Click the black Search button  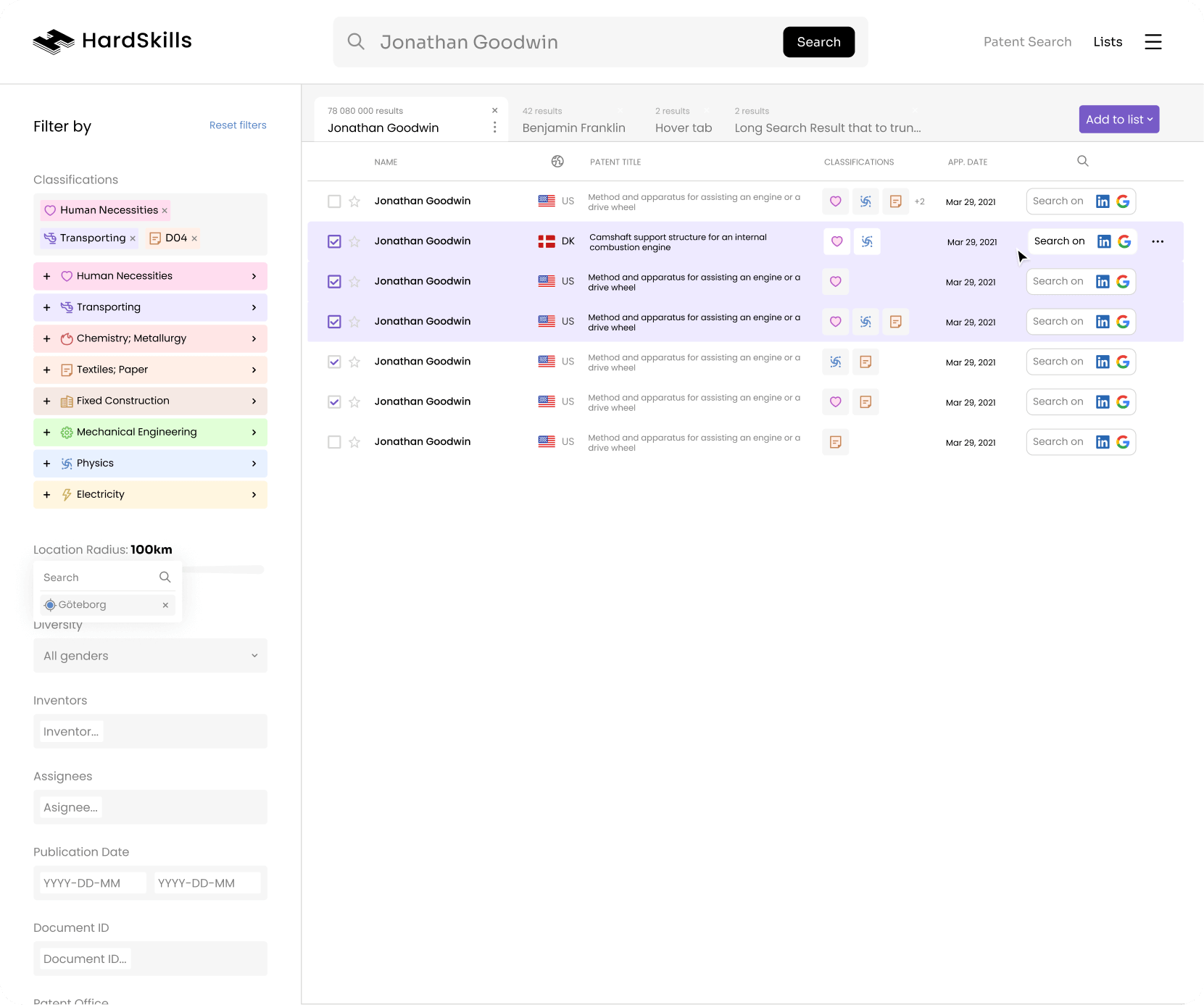(818, 42)
